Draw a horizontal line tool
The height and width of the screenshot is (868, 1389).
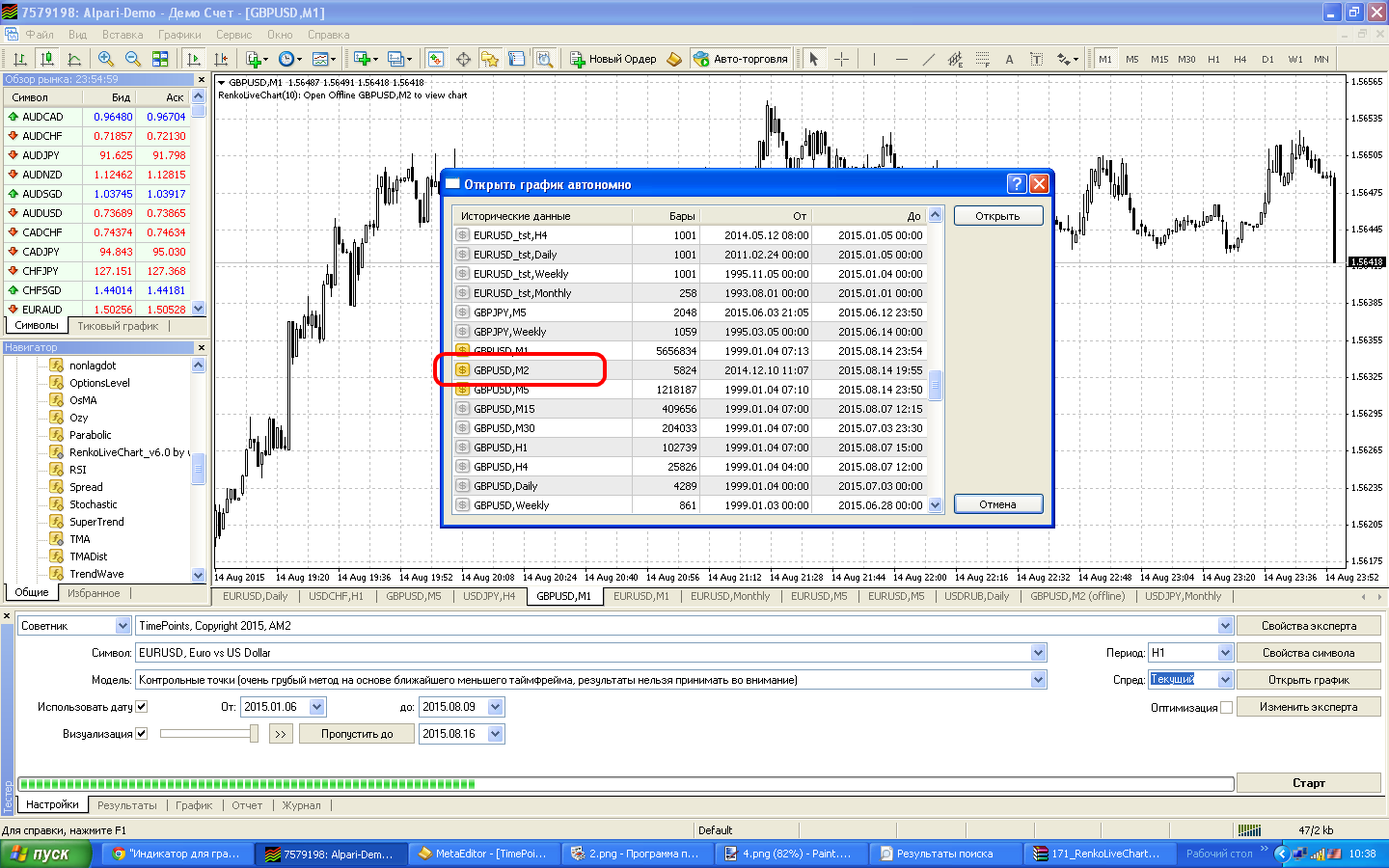click(x=901, y=59)
